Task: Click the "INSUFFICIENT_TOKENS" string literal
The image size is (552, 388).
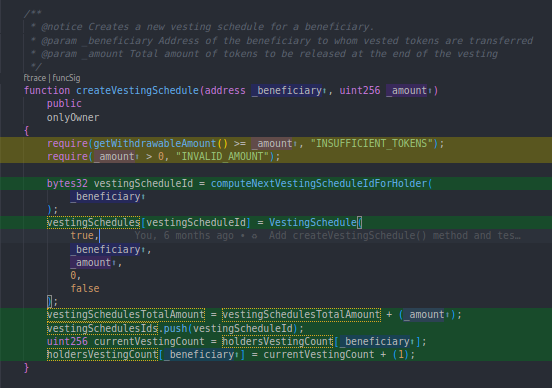Action: pyautogui.click(x=371, y=144)
